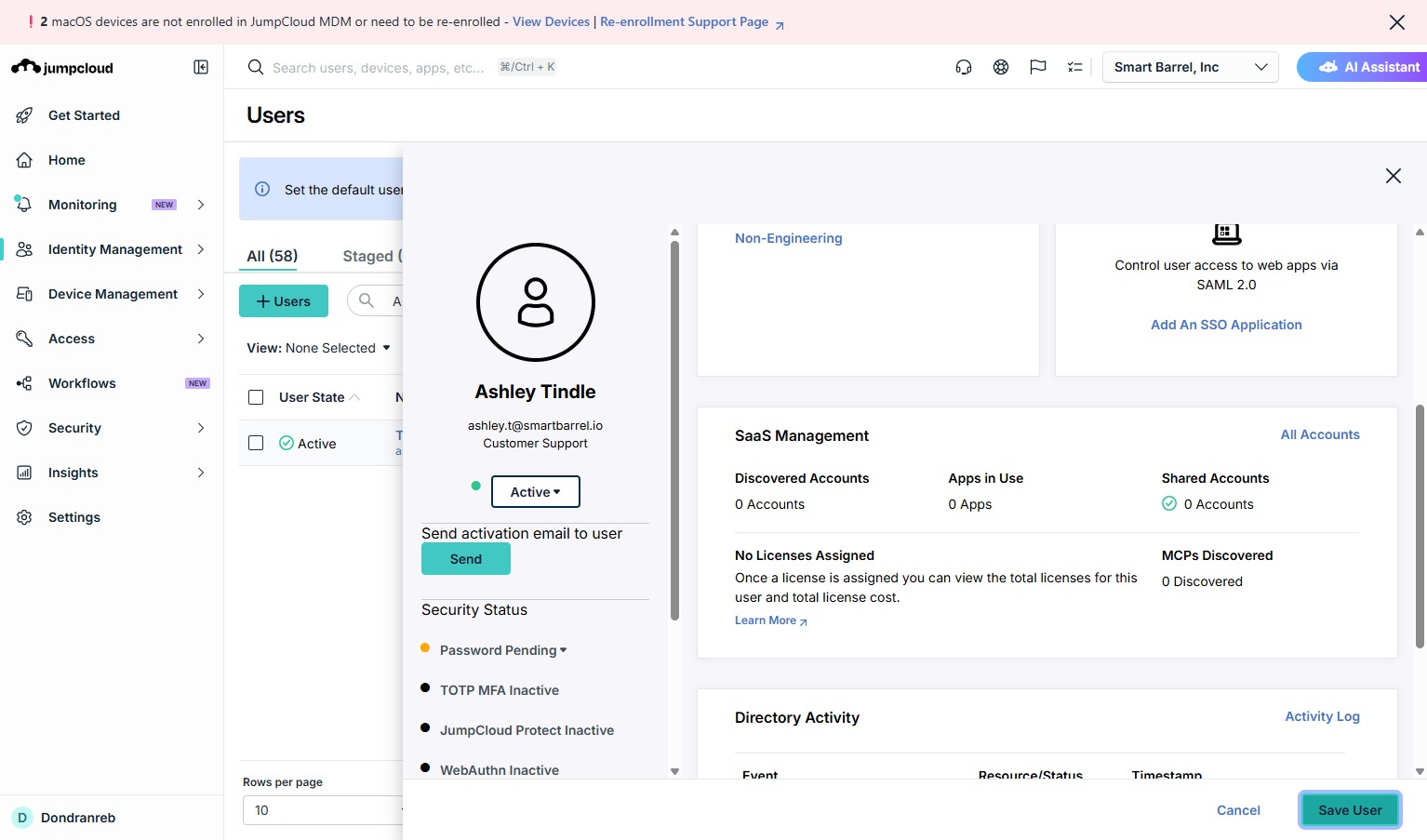Click the flag icon in top bar
Viewport: 1427px width, 840px height.
click(x=1038, y=67)
